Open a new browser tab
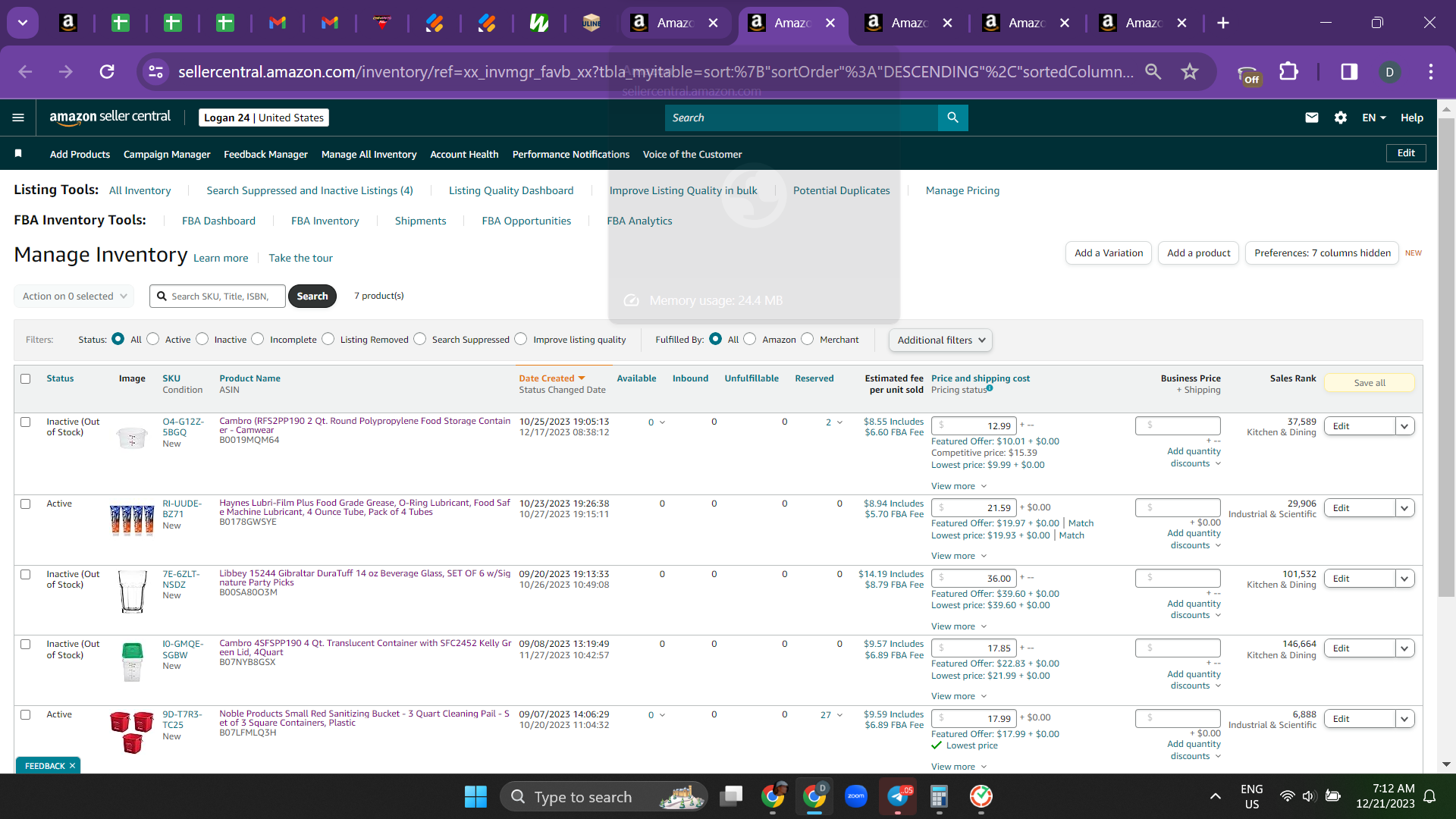The width and height of the screenshot is (1456, 819). [1222, 23]
